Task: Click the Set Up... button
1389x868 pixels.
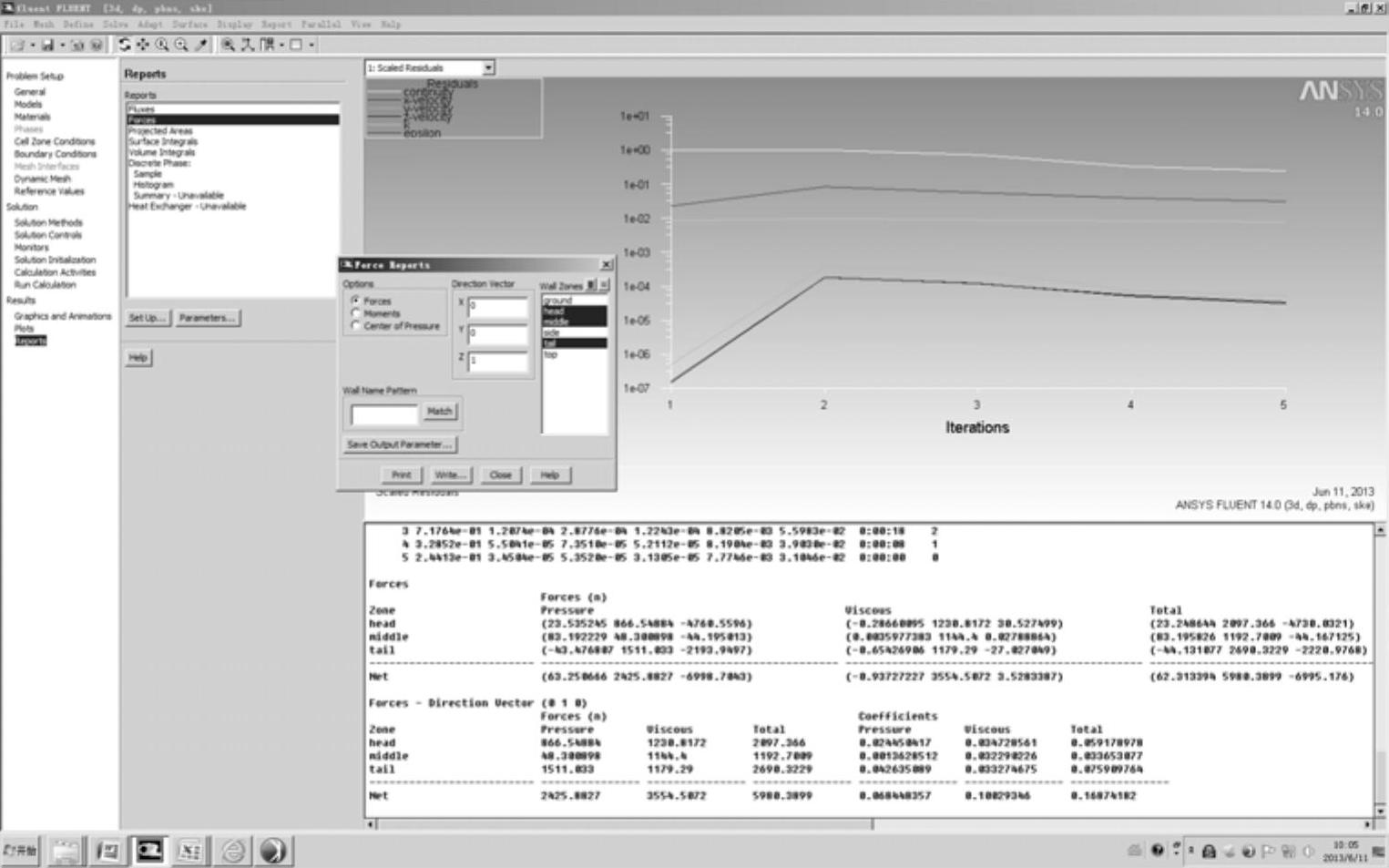Action: pyautogui.click(x=147, y=318)
